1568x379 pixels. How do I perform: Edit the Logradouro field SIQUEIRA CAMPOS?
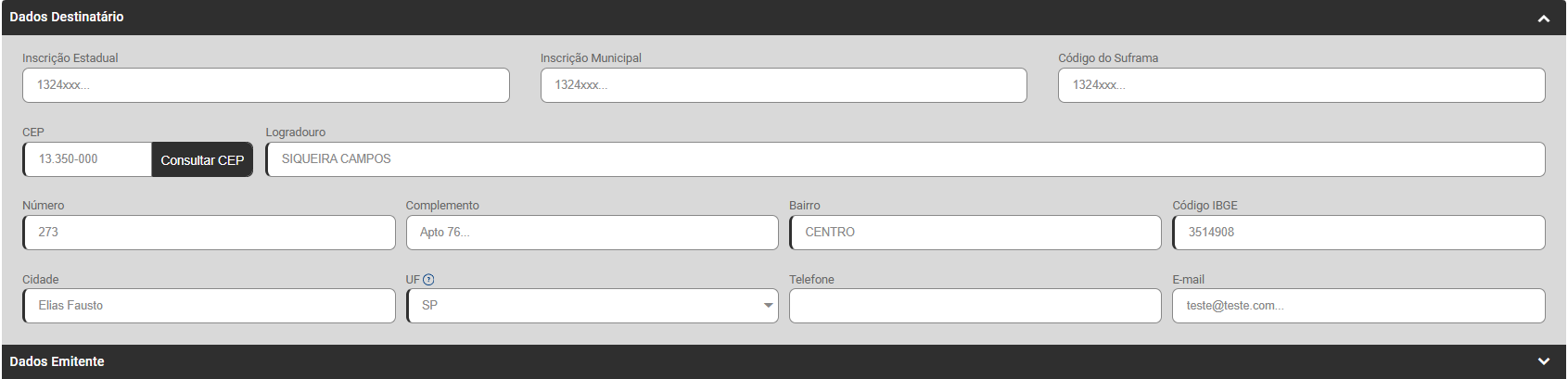tap(904, 159)
